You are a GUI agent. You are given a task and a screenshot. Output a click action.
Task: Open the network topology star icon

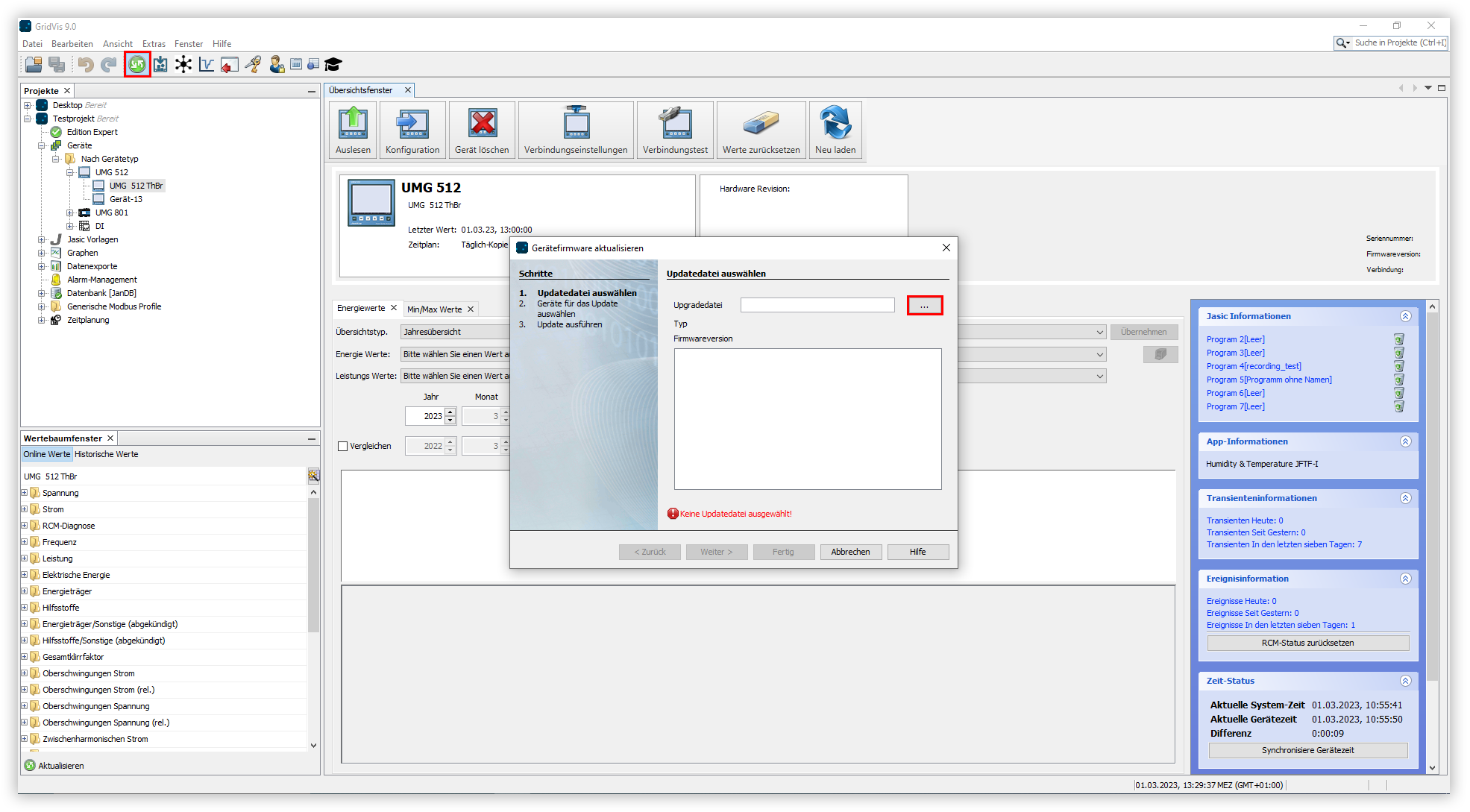pos(183,65)
